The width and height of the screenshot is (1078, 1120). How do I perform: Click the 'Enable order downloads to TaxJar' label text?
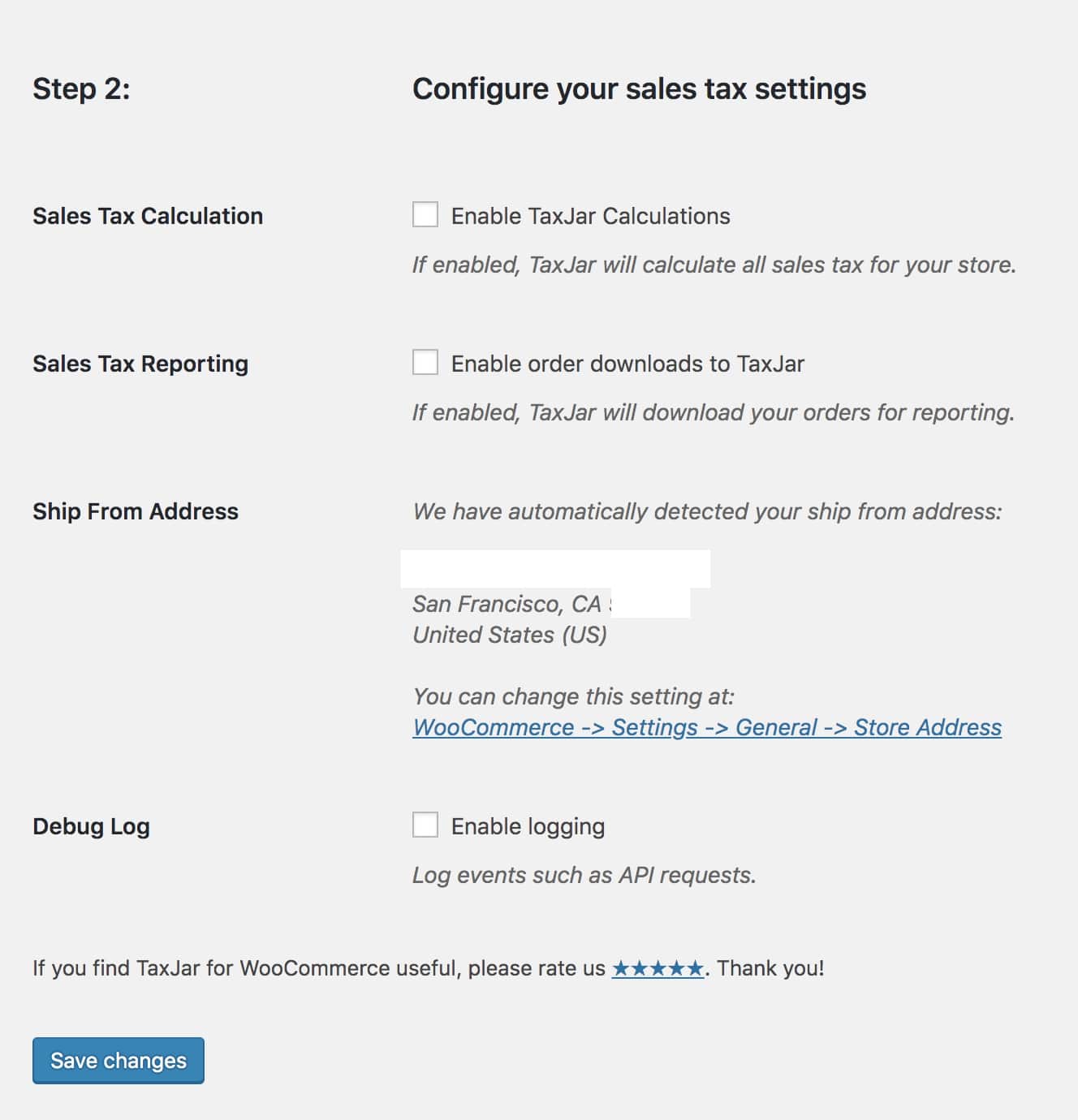pyautogui.click(x=627, y=364)
